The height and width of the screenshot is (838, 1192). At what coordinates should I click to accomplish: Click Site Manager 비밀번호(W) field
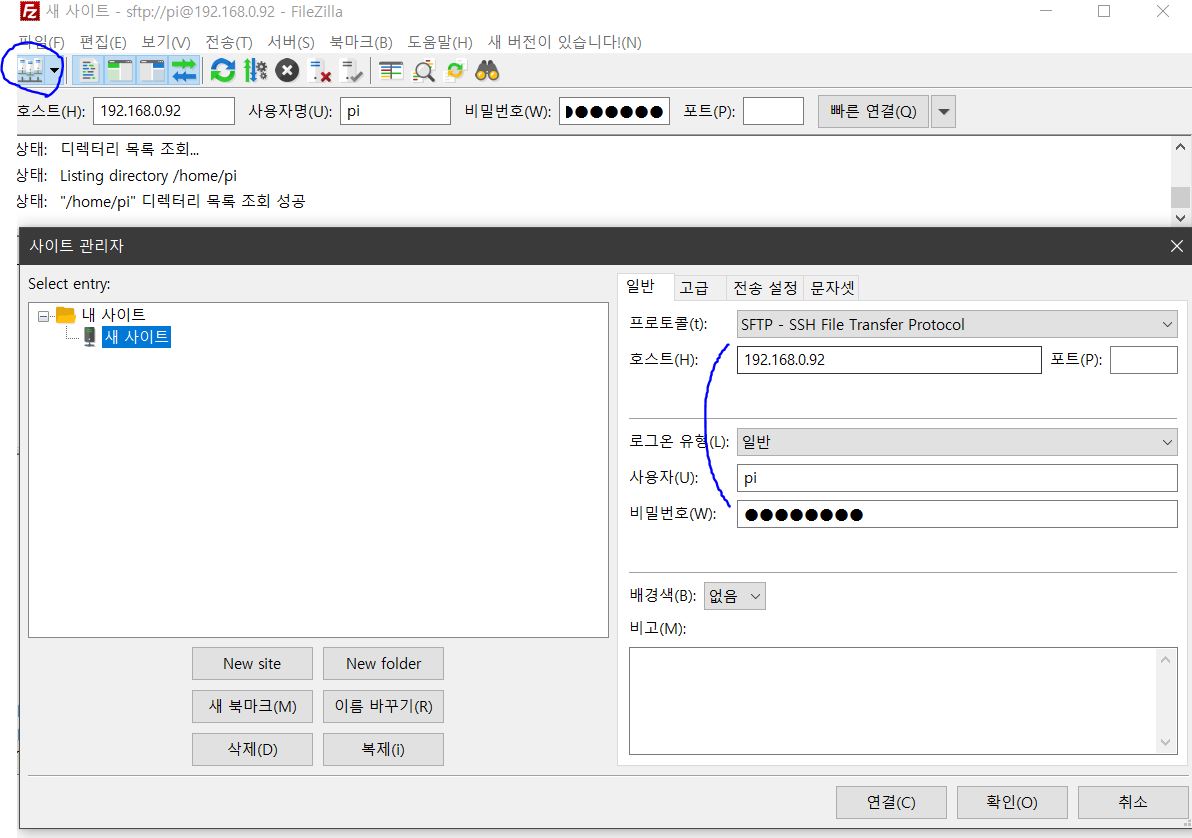[957, 515]
